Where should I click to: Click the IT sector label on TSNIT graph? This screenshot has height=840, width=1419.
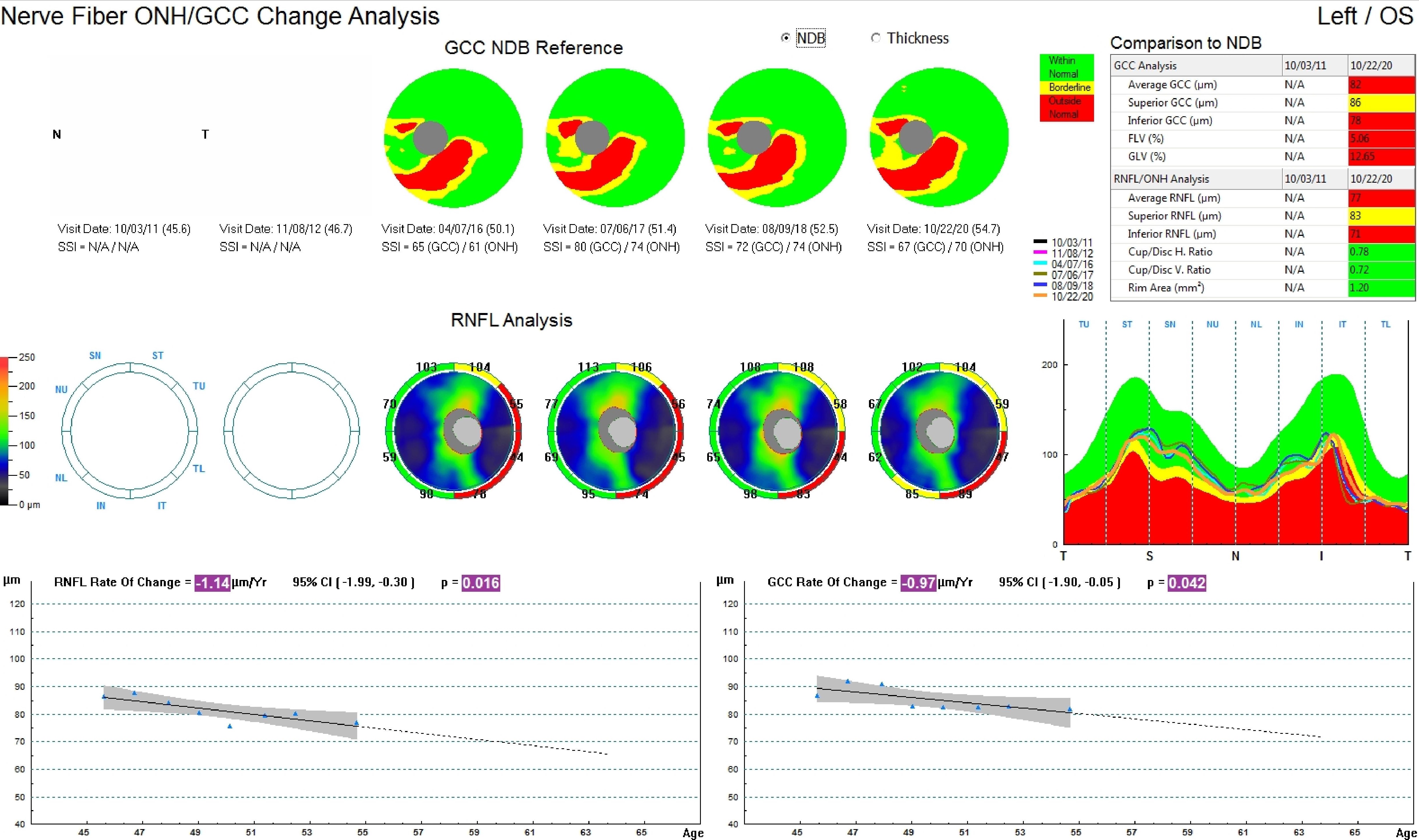(1342, 324)
